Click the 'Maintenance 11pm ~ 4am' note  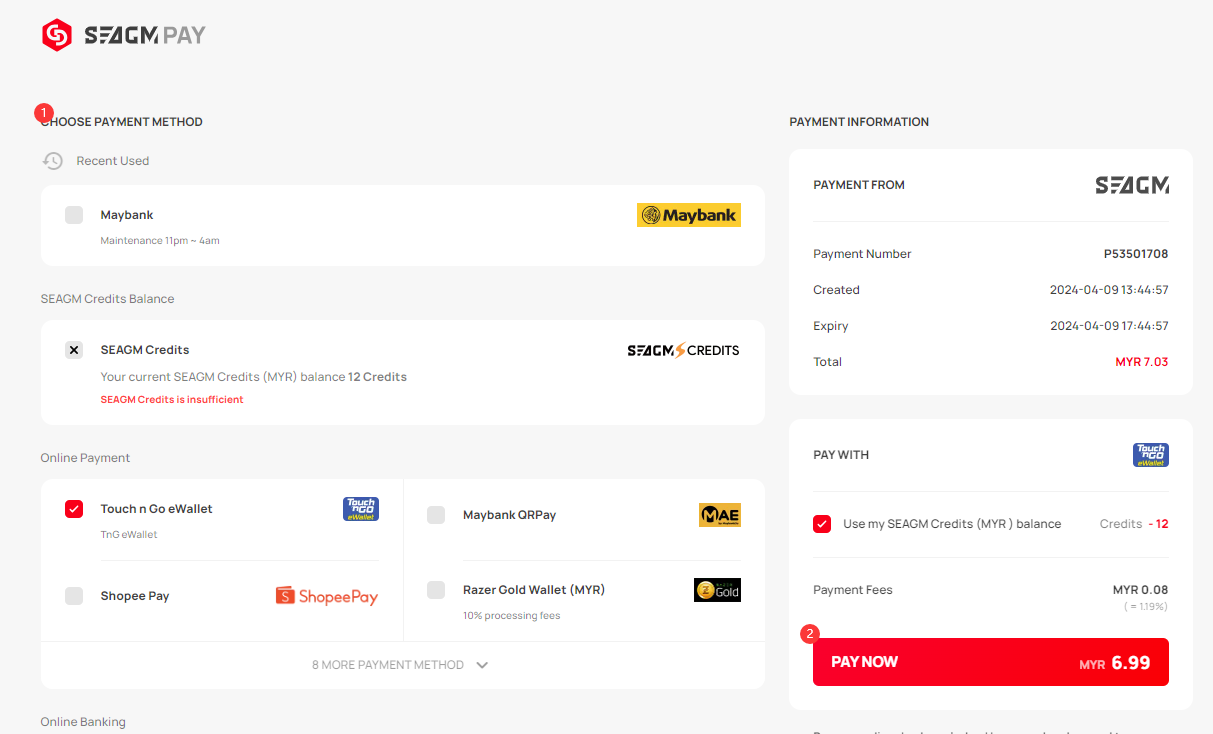tap(160, 241)
